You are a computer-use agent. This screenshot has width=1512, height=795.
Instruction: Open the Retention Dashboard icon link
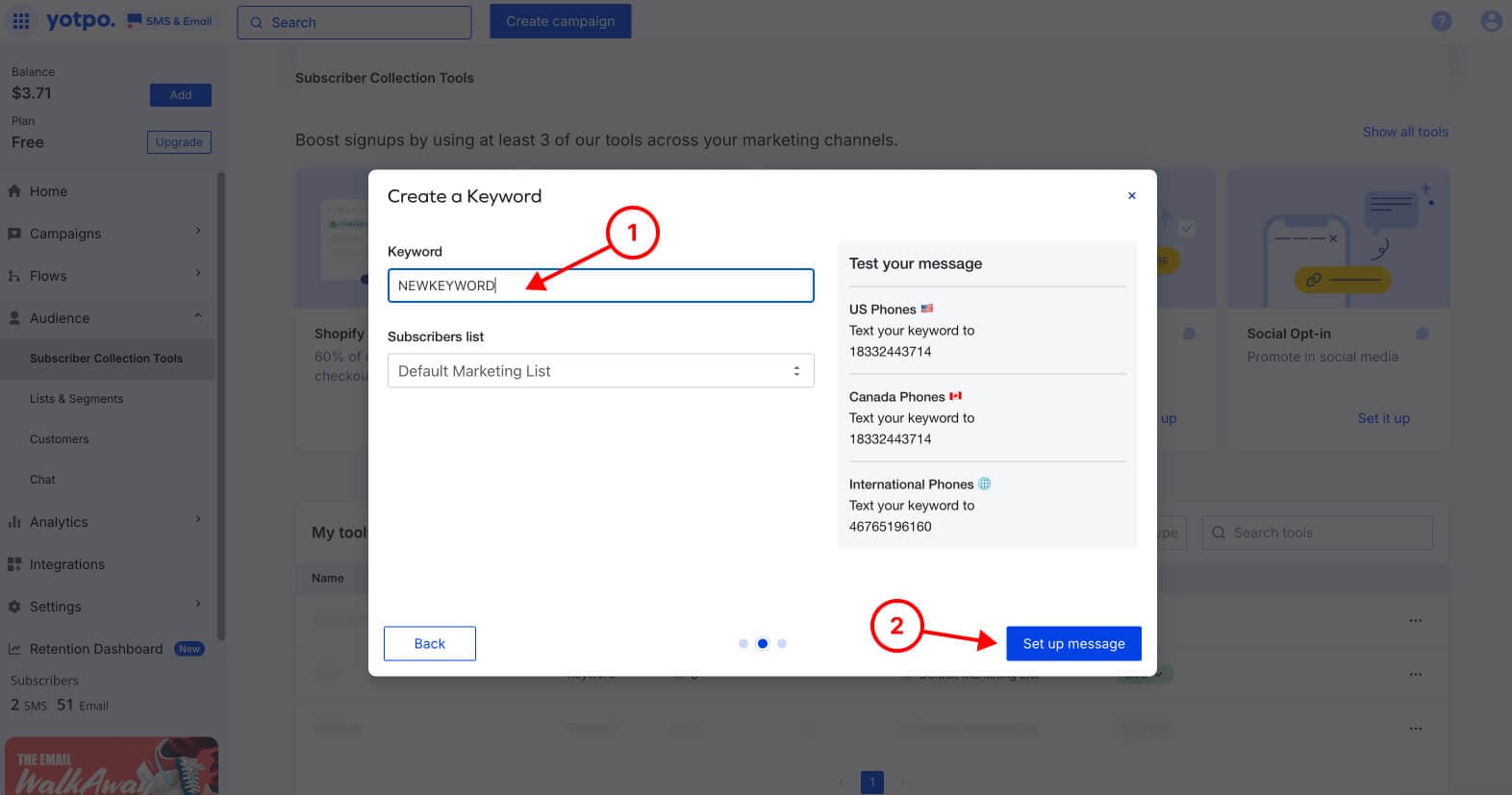14,649
